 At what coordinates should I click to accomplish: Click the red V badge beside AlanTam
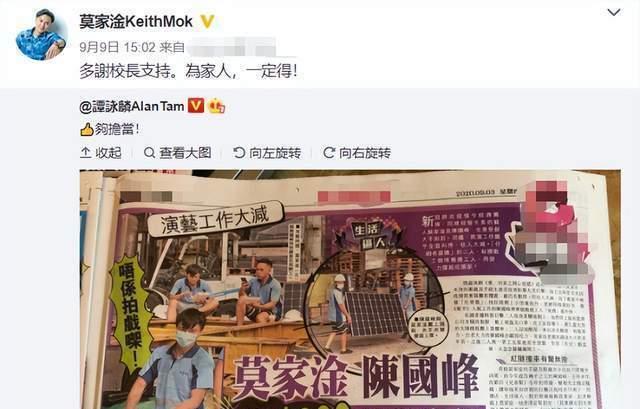tap(196, 106)
